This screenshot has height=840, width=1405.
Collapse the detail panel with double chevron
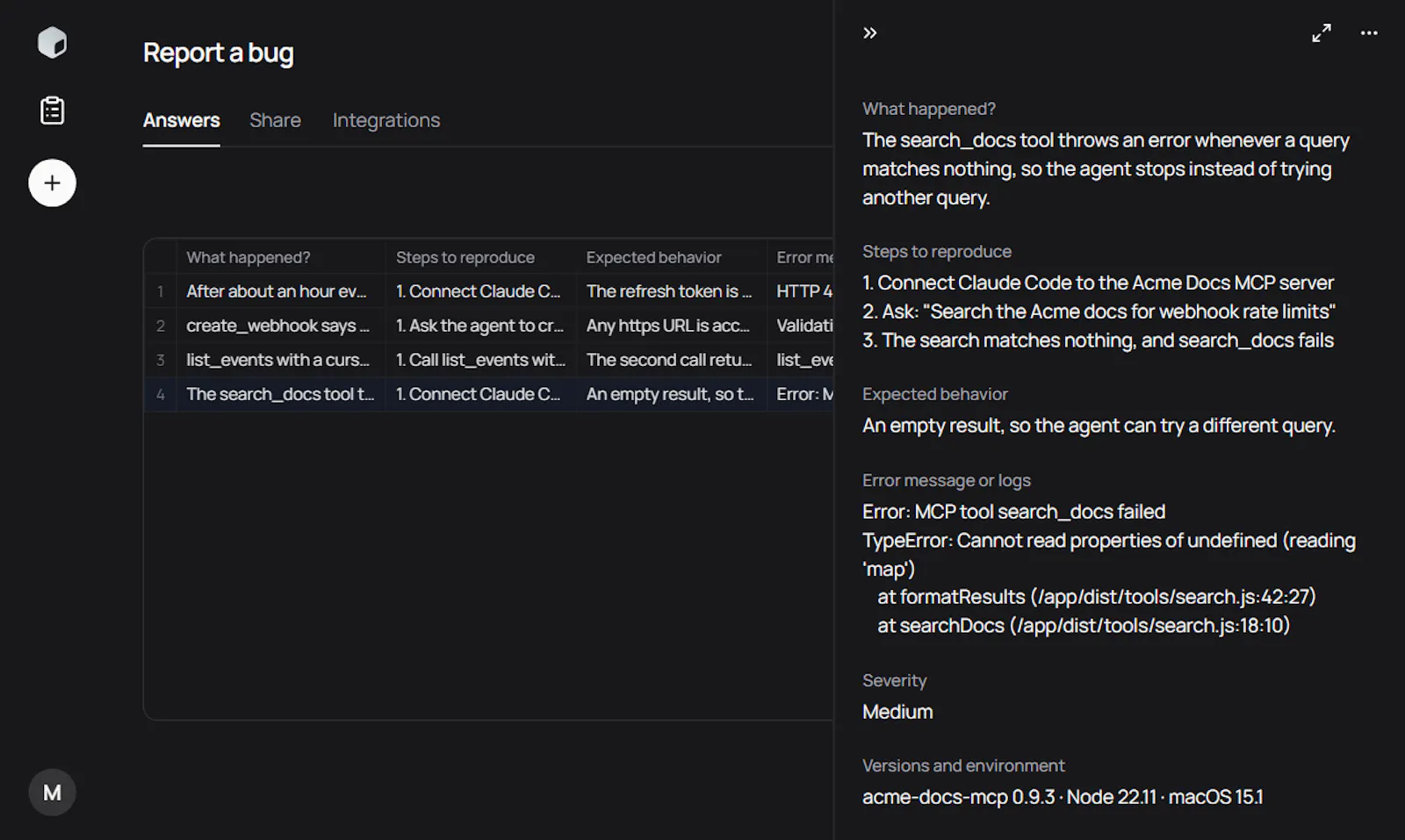click(x=869, y=33)
